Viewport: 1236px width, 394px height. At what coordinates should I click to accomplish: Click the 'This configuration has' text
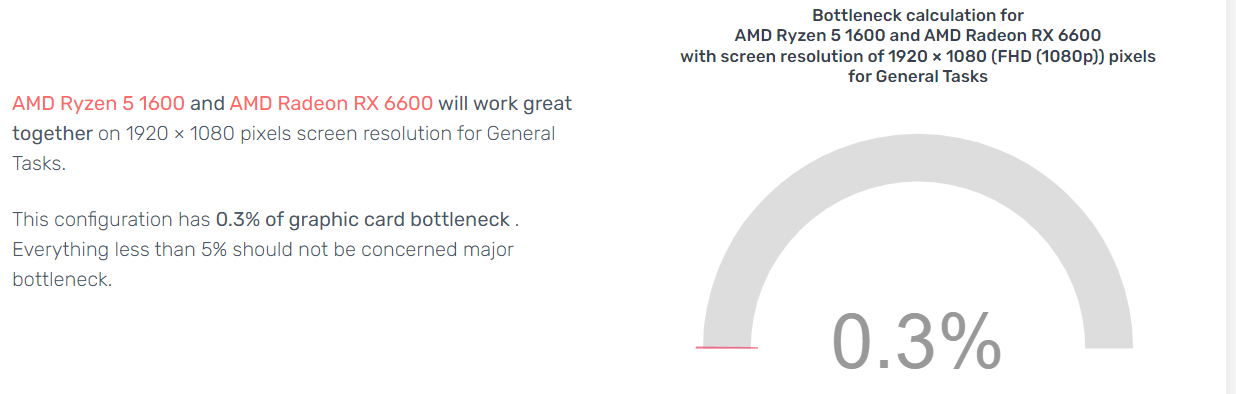(x=111, y=219)
